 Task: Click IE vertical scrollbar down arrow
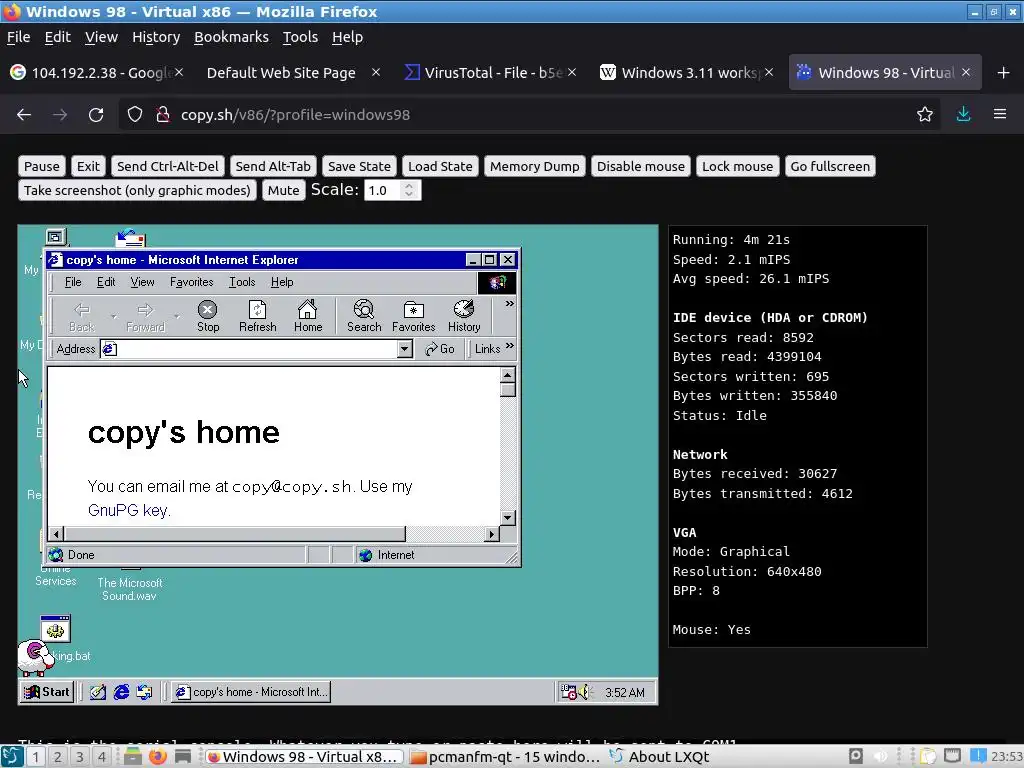pos(508,518)
